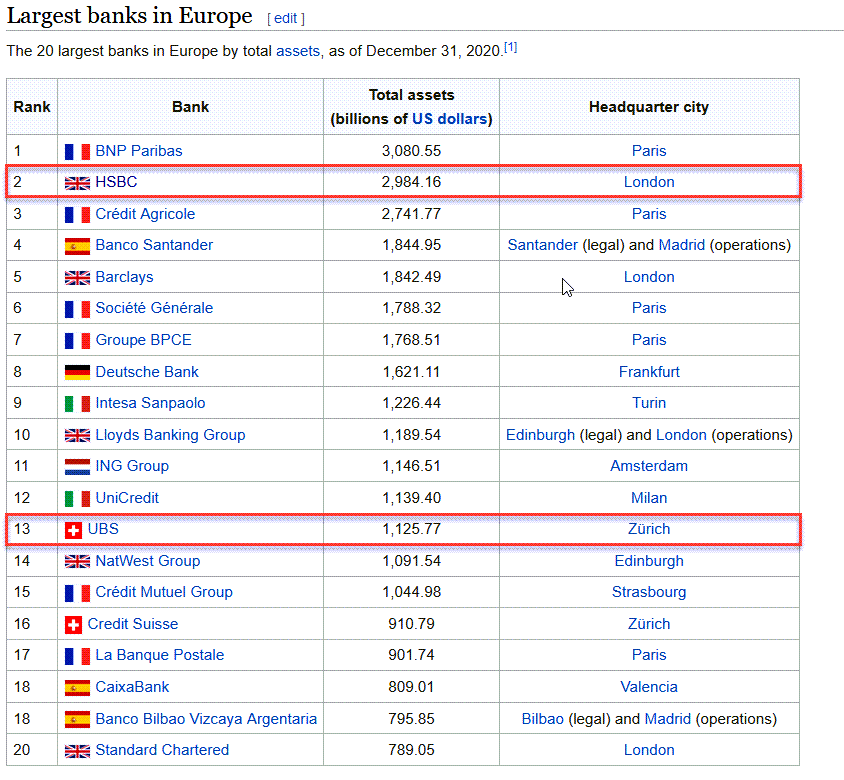844x780 pixels.
Task: Open the Barclays link
Action: [x=124, y=277]
